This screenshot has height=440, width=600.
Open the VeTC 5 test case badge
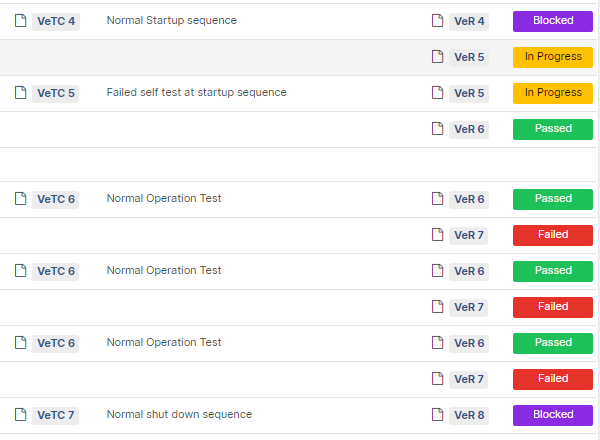tap(56, 93)
